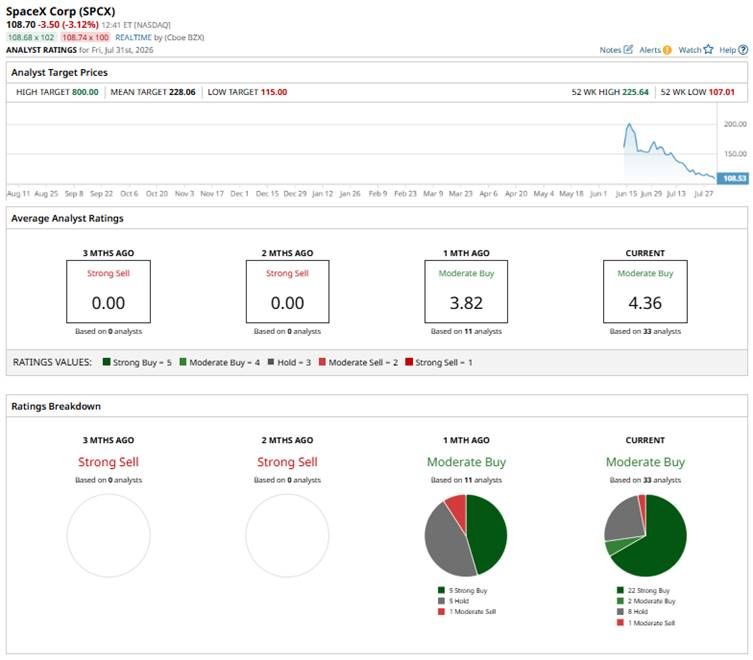Click the Alerts link
Viewport: 753px width, 660px height.
coord(650,50)
